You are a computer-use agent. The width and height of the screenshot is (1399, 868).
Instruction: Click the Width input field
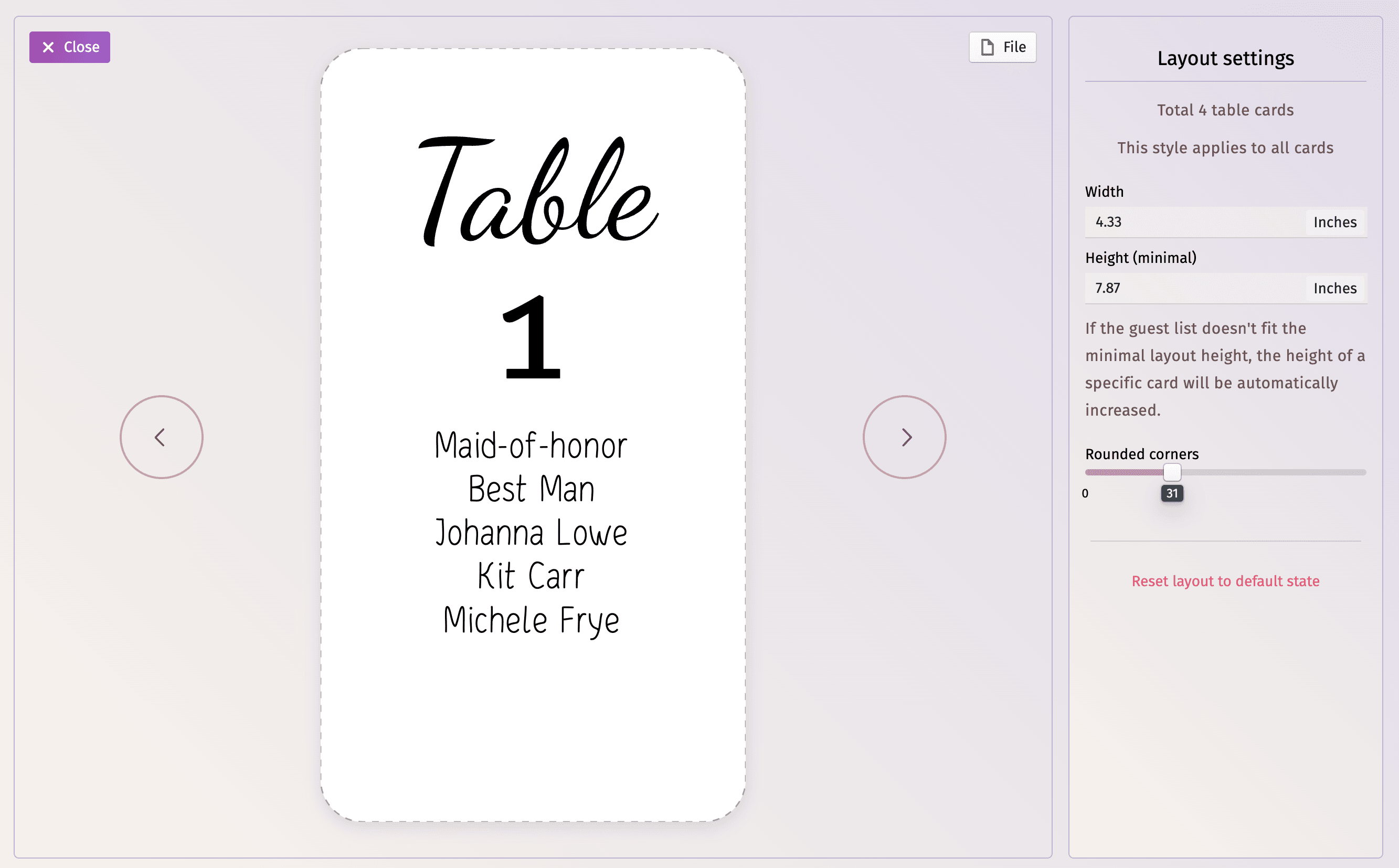(x=1197, y=222)
